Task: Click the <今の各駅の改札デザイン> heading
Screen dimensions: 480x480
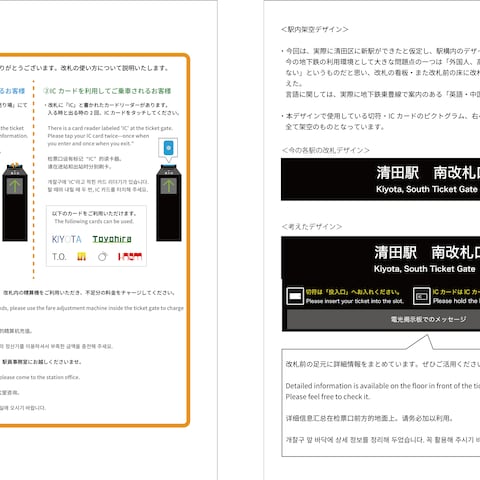Action: [x=325, y=150]
